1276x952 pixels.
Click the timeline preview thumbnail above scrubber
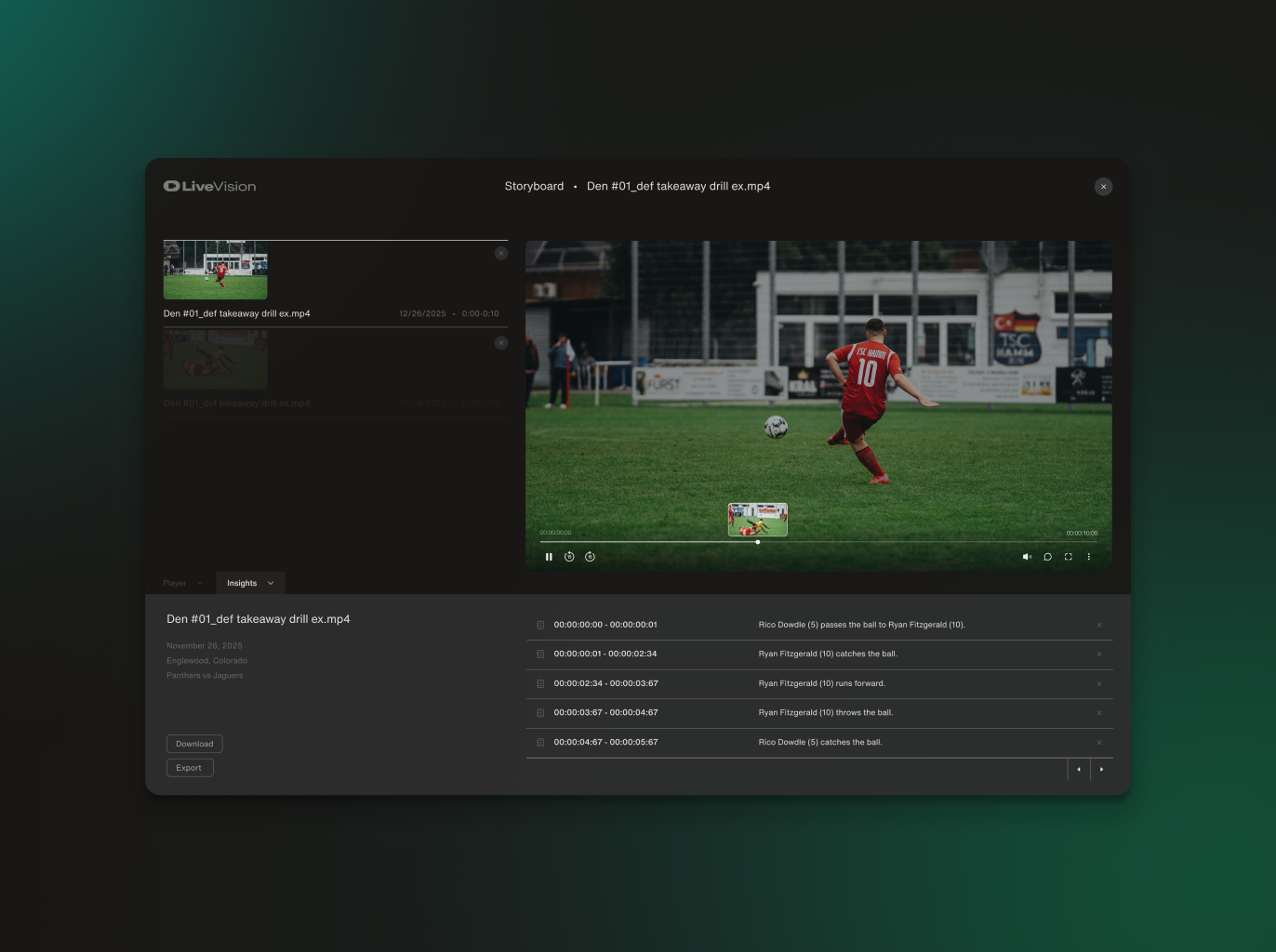757,520
